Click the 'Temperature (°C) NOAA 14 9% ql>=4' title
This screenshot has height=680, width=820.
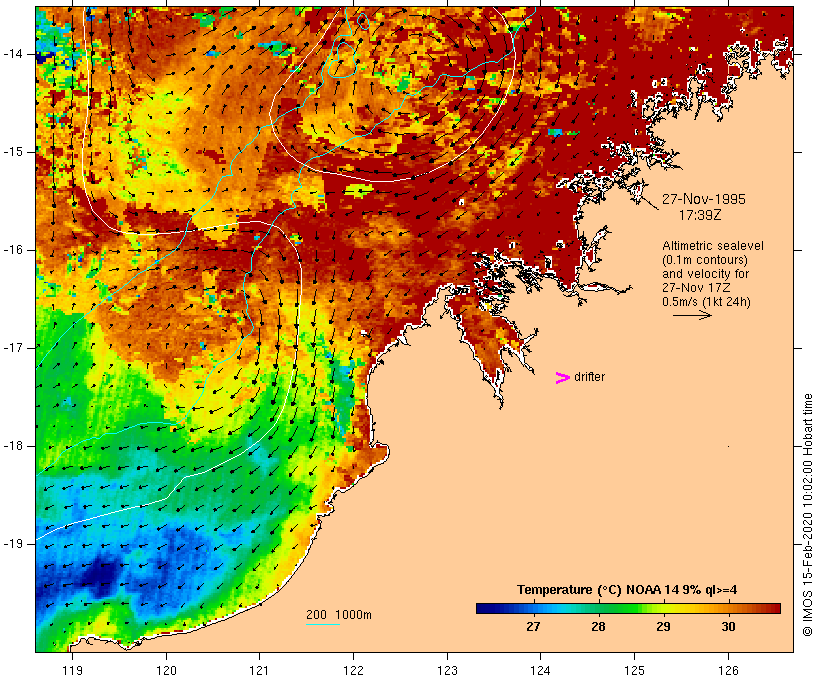pyautogui.click(x=627, y=590)
